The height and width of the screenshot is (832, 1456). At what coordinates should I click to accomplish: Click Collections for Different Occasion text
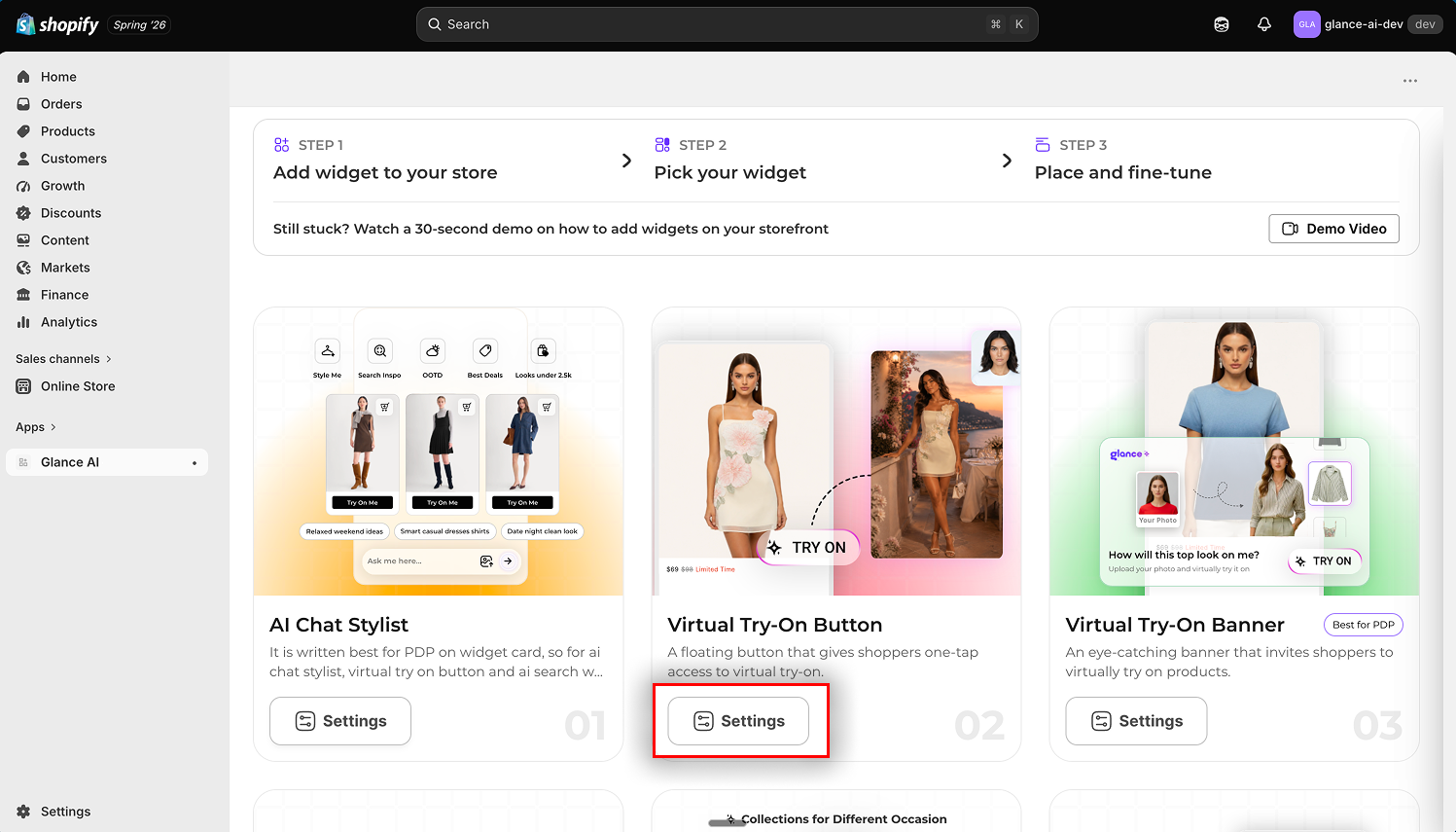point(844,819)
